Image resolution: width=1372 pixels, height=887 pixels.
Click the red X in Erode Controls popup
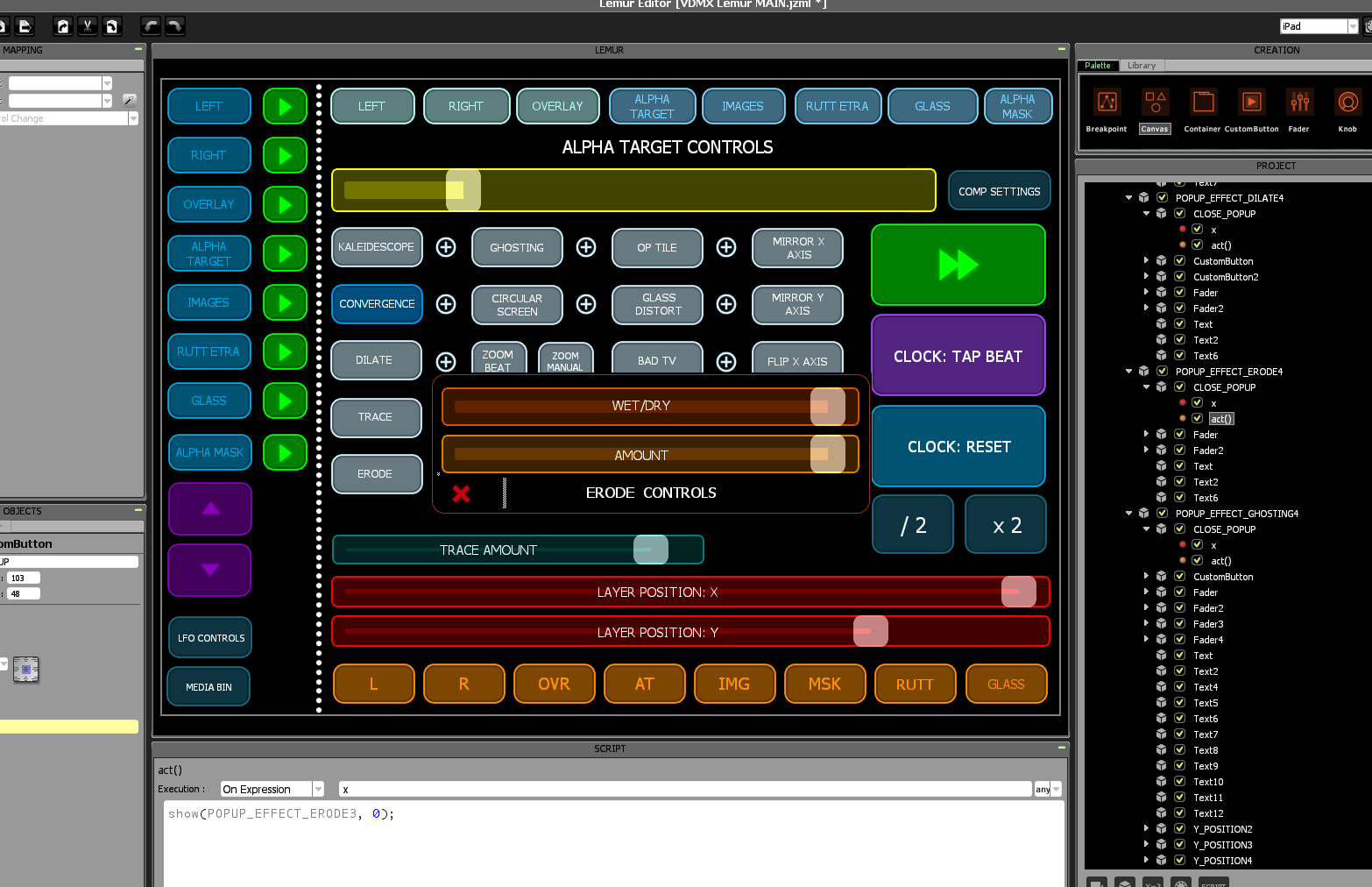pyautogui.click(x=461, y=493)
